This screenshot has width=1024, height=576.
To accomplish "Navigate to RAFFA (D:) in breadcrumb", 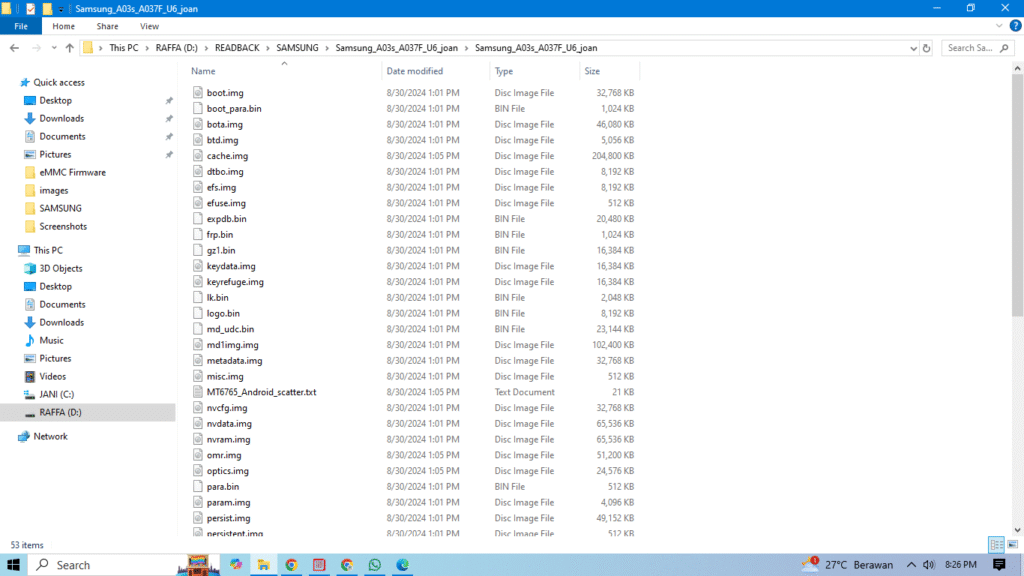I will point(176,48).
